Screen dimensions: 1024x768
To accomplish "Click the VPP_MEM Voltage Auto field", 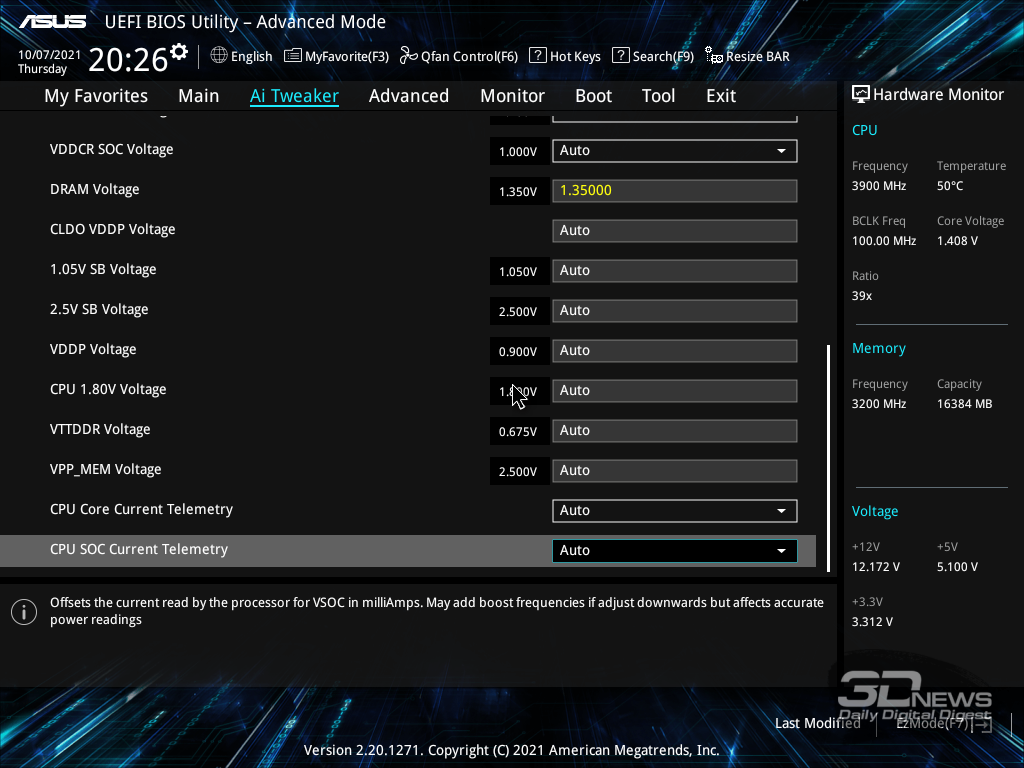I will tap(675, 471).
